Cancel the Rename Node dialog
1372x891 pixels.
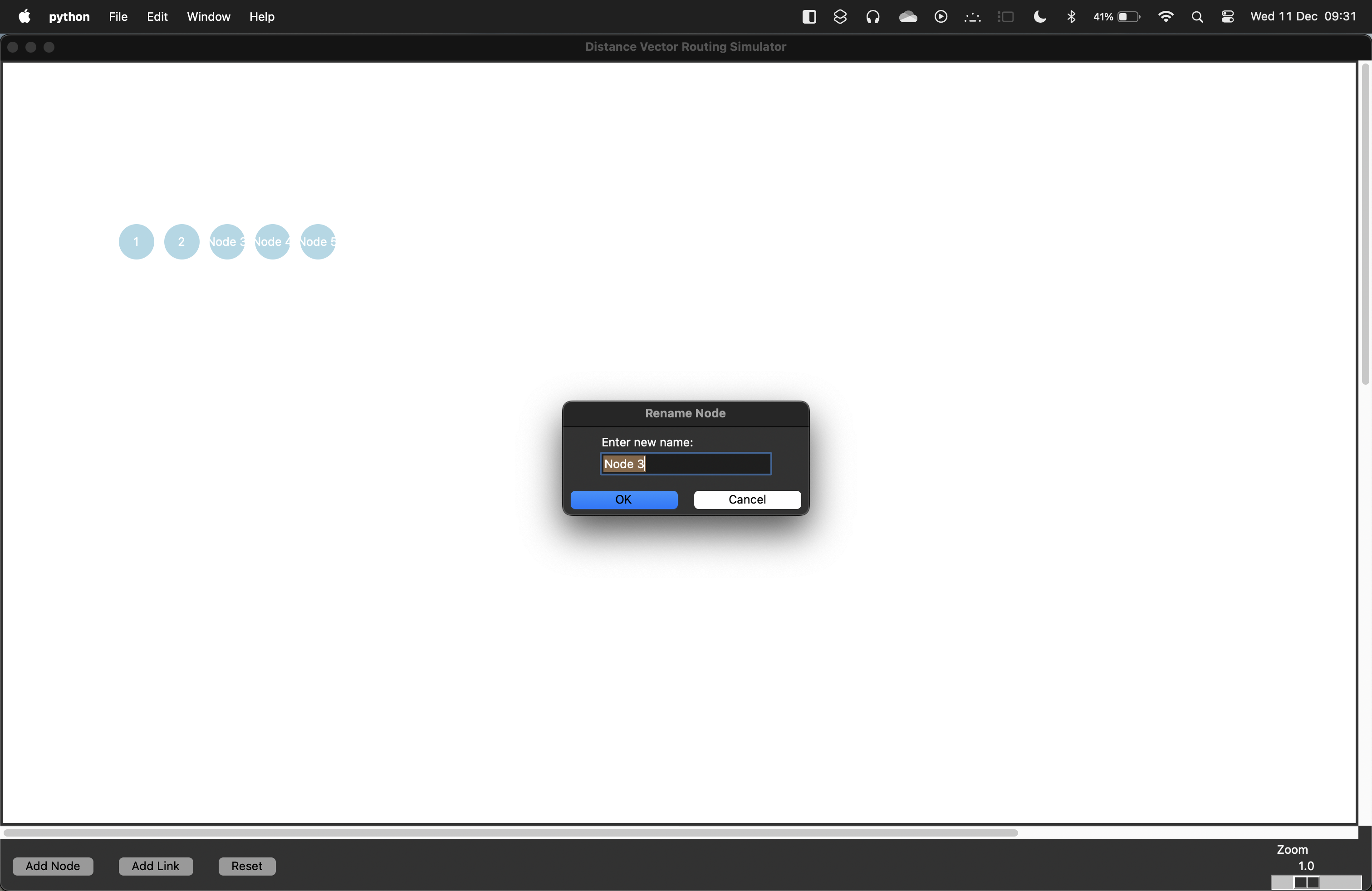pos(747,499)
